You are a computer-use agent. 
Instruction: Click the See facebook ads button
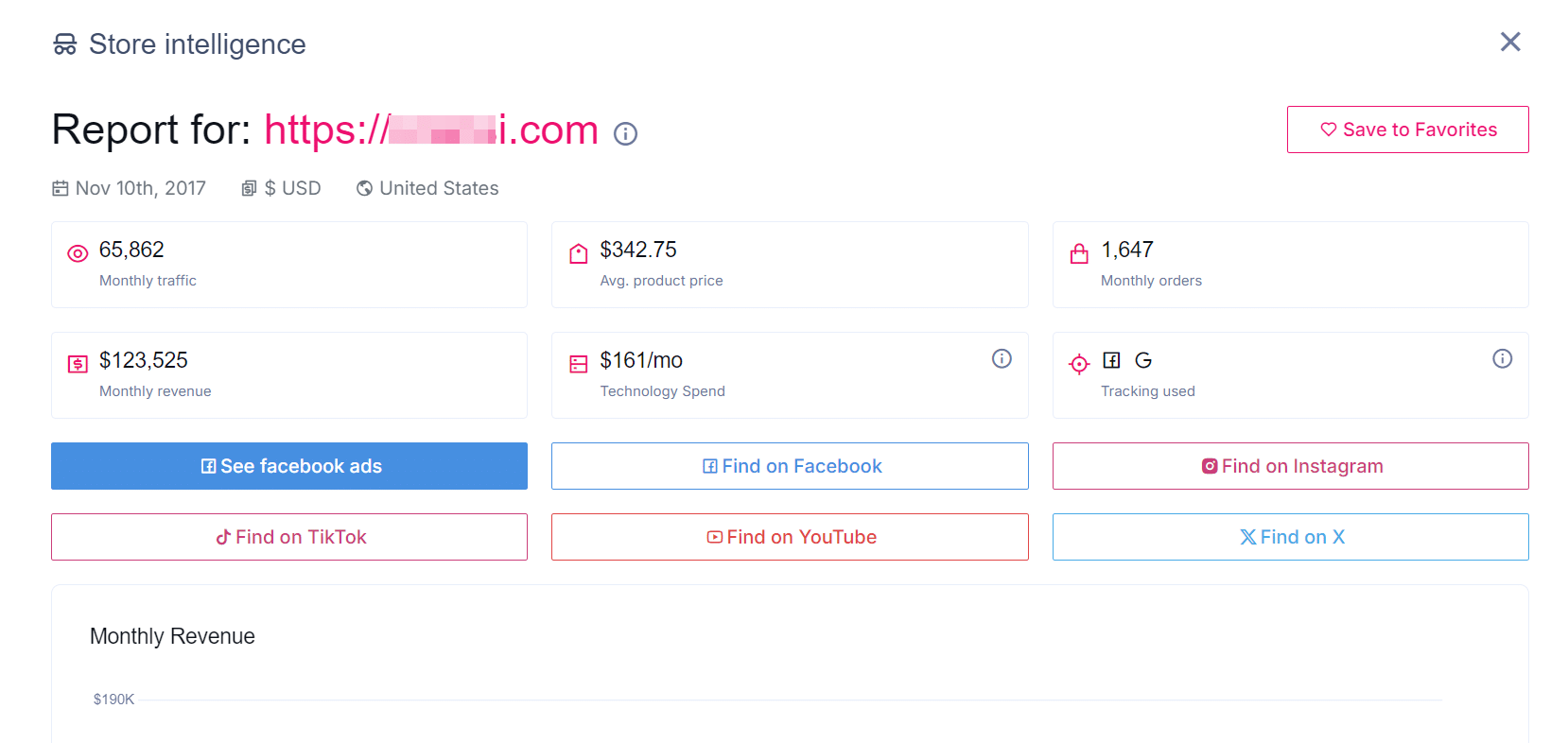coord(288,466)
